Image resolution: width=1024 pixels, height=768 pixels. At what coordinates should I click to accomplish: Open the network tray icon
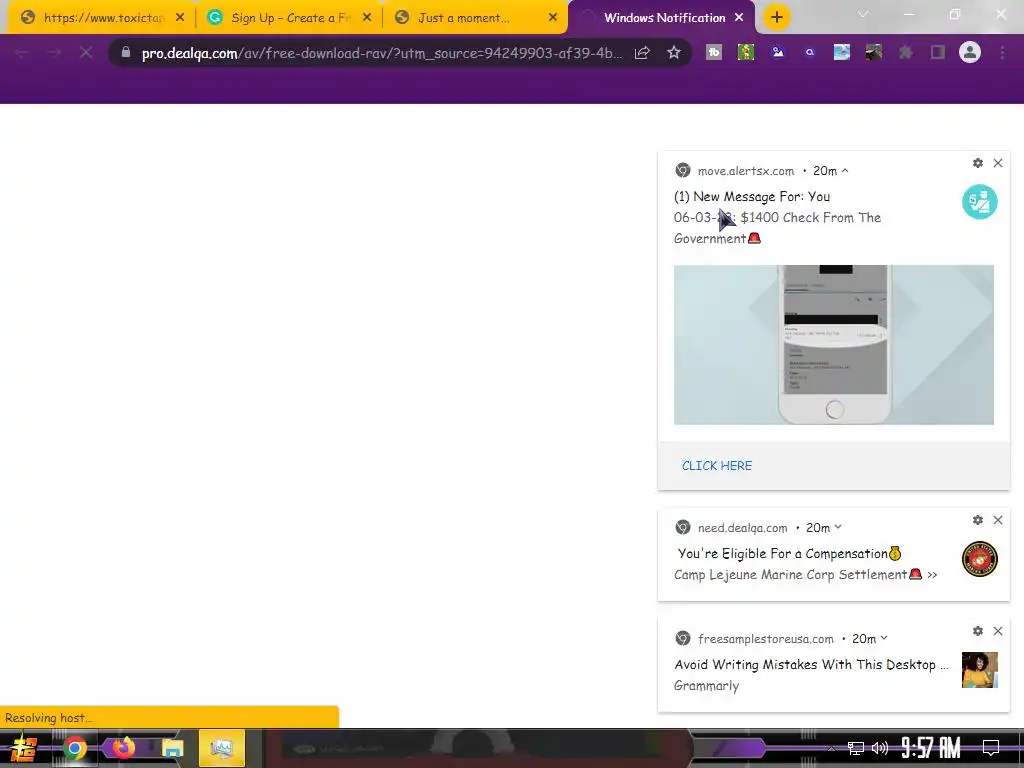pyautogui.click(x=856, y=748)
